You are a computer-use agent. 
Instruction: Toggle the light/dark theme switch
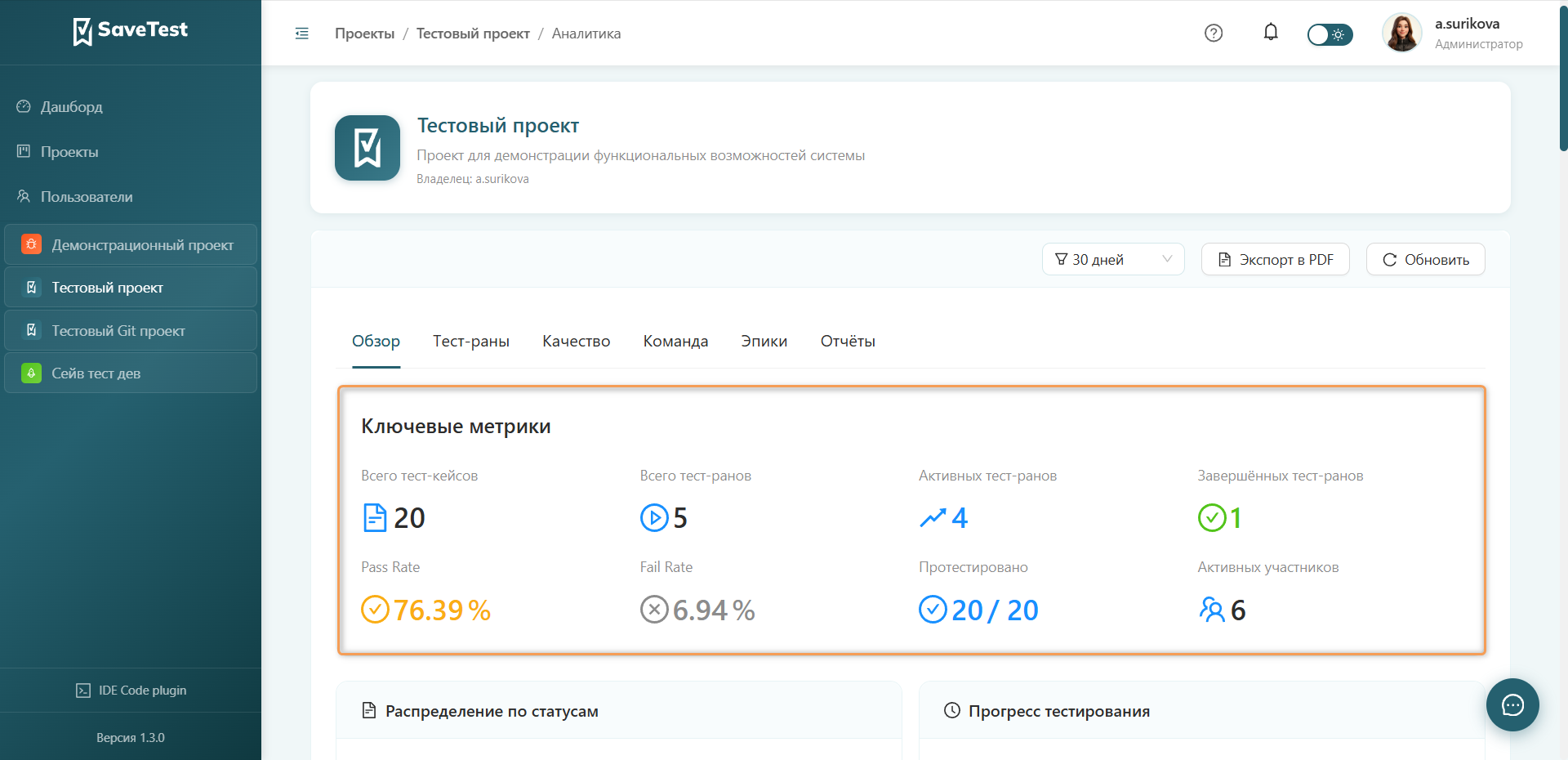tap(1330, 34)
